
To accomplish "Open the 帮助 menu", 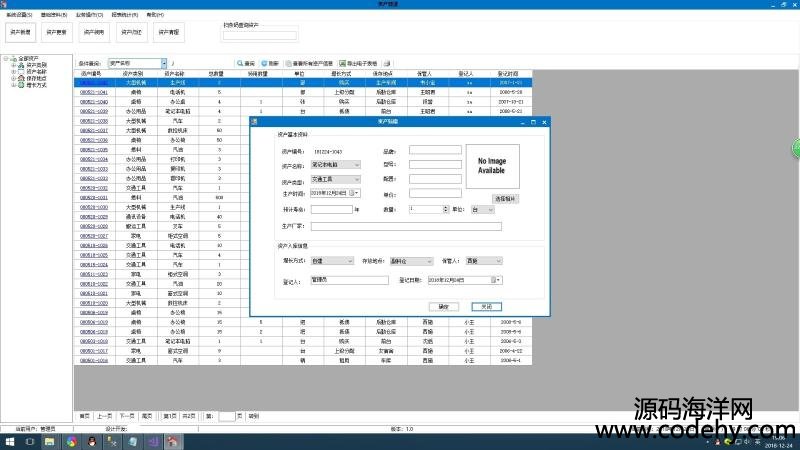I will pos(155,15).
